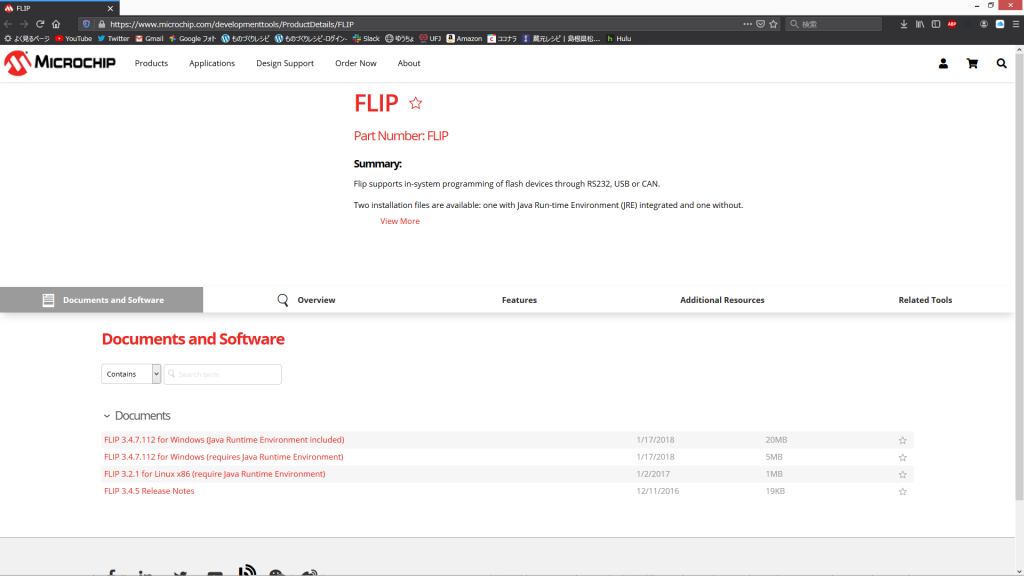1024x576 pixels.
Task: Click the browser forward arrow
Action: (x=24, y=24)
